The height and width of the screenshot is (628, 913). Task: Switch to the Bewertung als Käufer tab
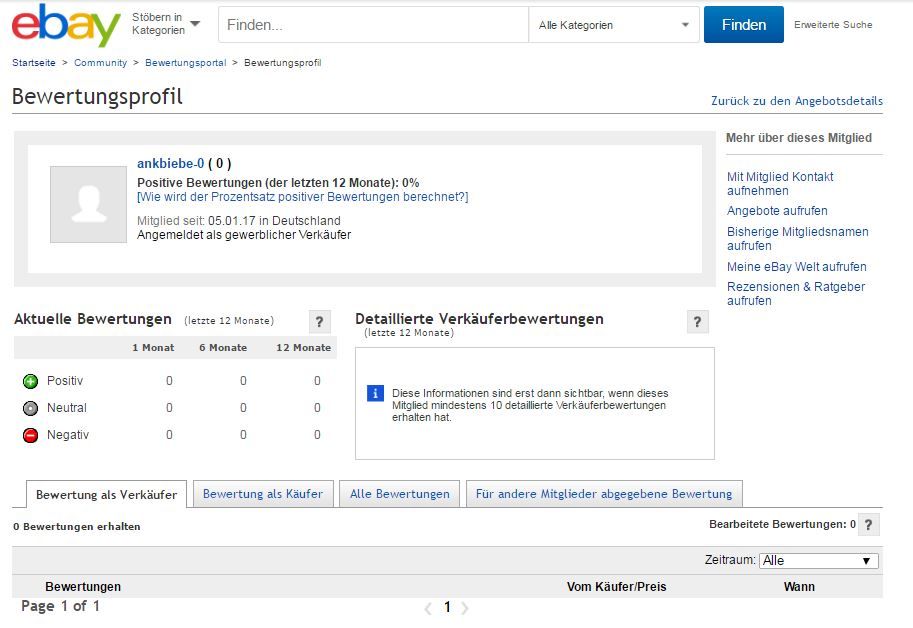coord(263,493)
